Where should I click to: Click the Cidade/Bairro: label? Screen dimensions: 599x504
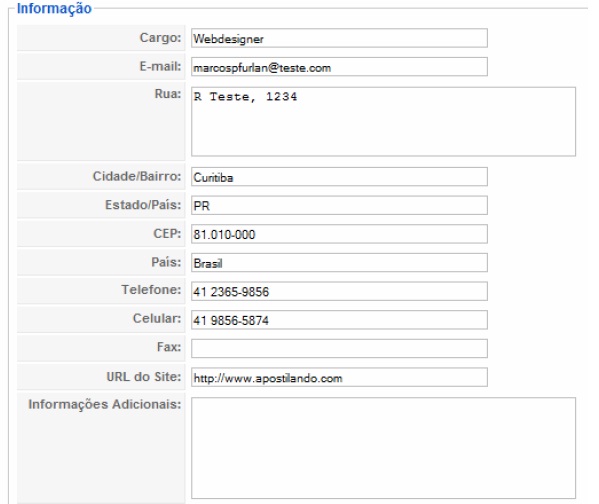(137, 176)
